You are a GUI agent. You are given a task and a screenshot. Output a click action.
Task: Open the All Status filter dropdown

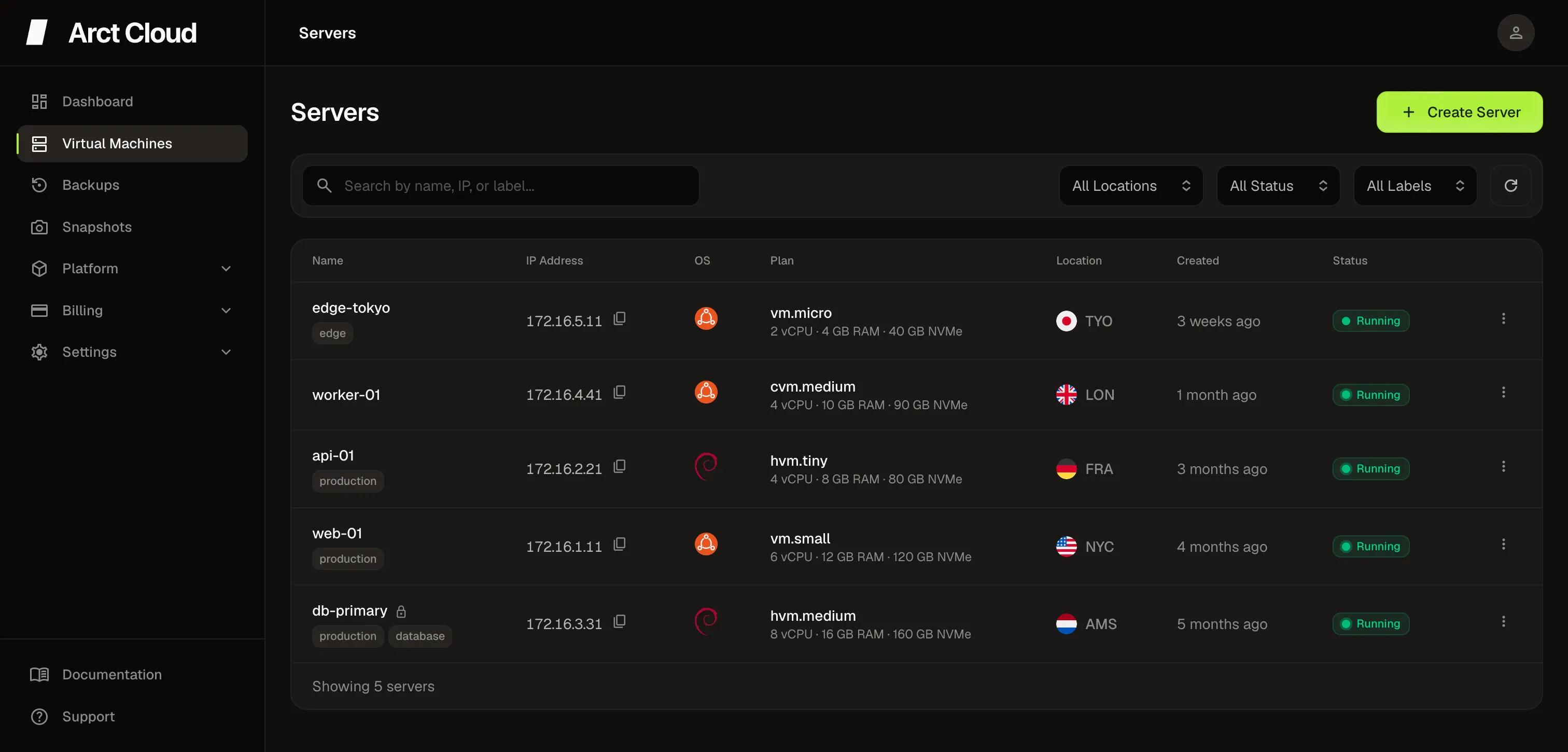[1278, 186]
